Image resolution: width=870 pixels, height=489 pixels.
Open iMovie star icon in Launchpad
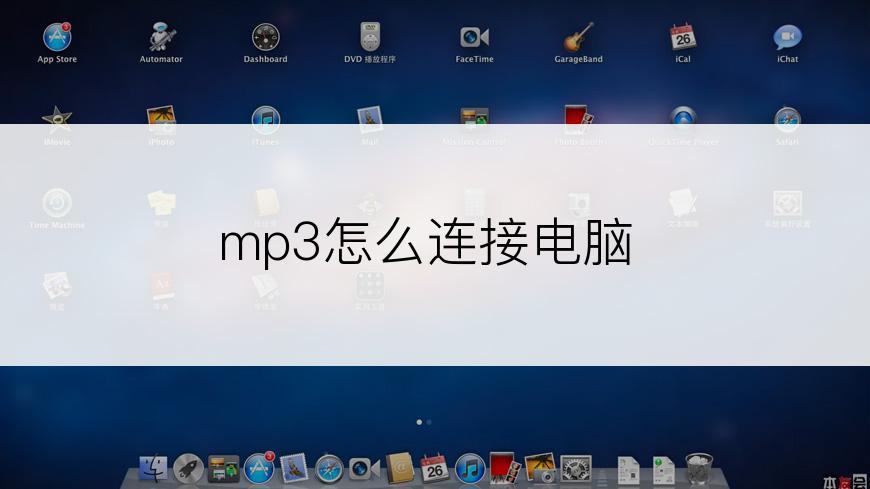point(57,119)
